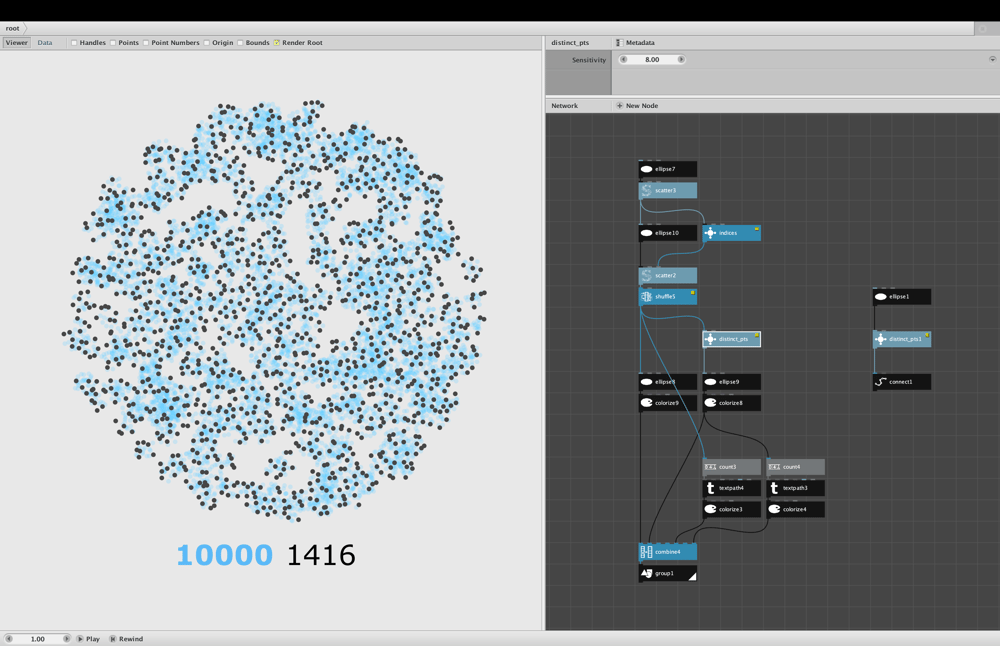The width and height of the screenshot is (1000, 646).
Task: Select the distinct_pts1 node icon
Action: [880, 339]
